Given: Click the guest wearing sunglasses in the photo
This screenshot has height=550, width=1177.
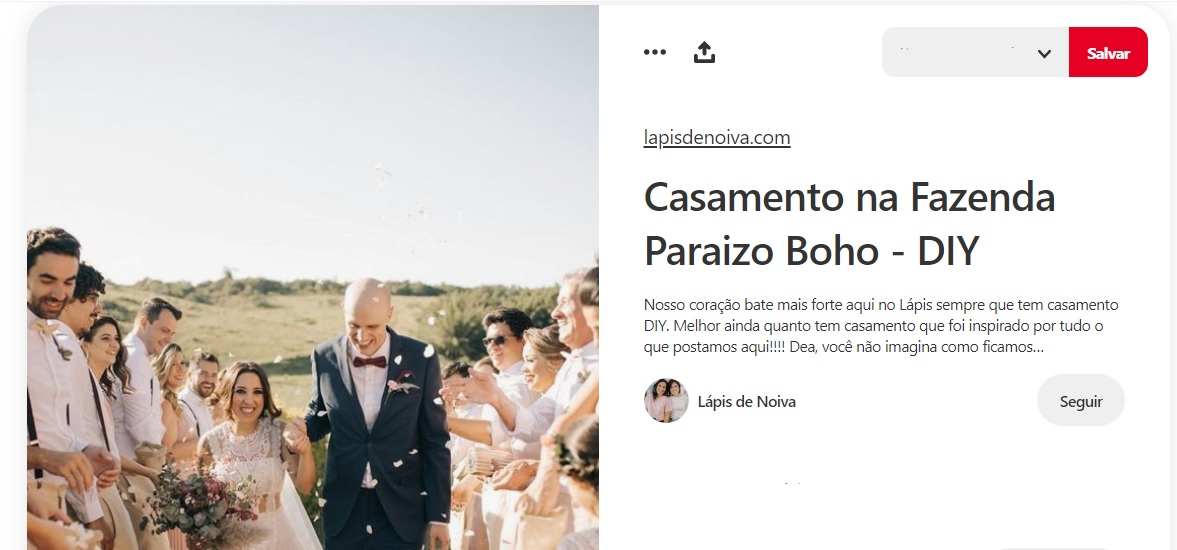Looking at the screenshot, I should pos(502,345).
